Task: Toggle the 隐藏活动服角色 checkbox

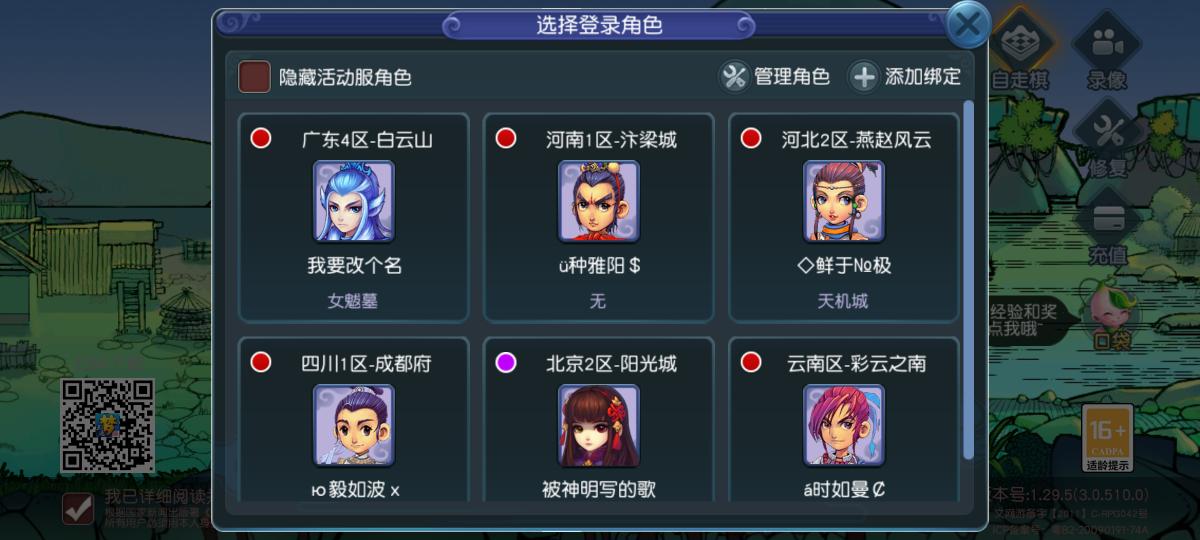Action: pos(254,77)
